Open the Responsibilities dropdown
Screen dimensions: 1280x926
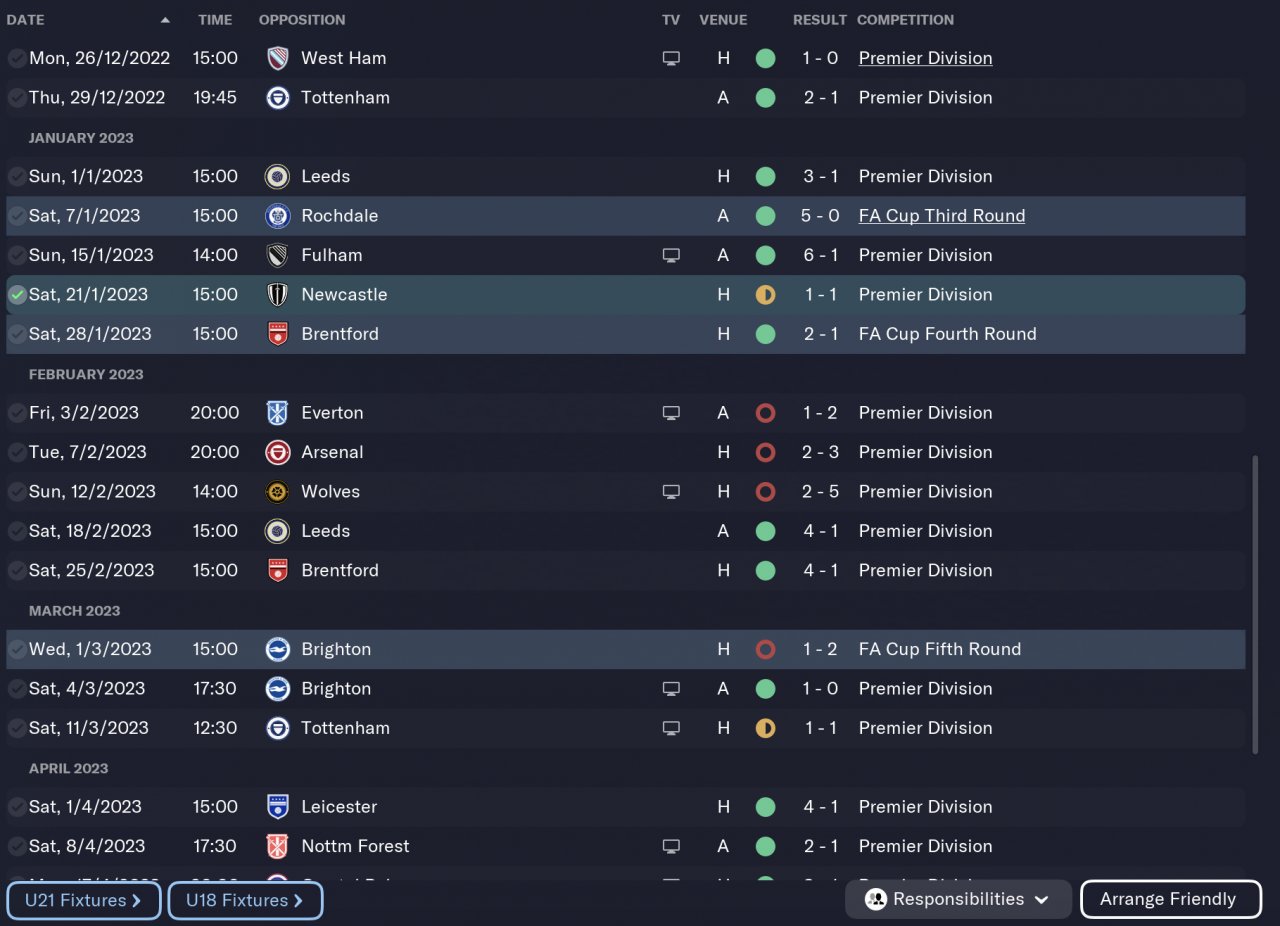pyautogui.click(x=958, y=899)
